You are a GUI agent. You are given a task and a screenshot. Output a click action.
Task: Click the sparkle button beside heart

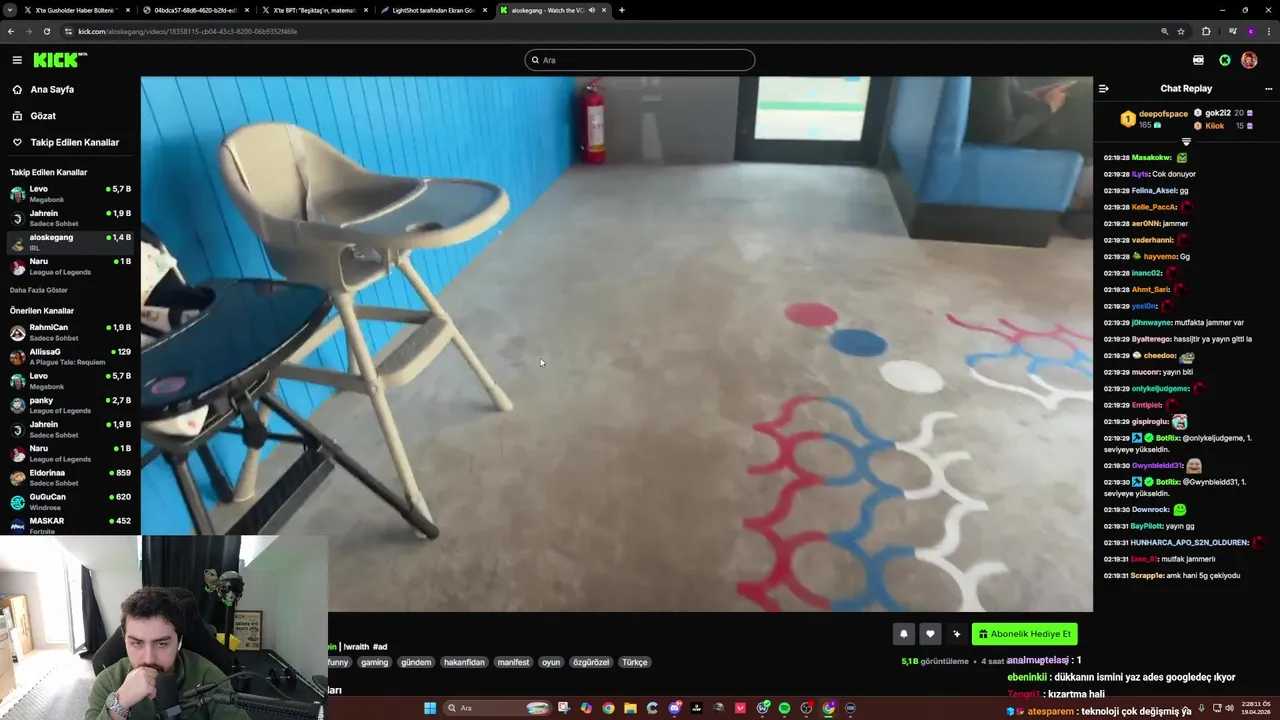click(x=956, y=634)
